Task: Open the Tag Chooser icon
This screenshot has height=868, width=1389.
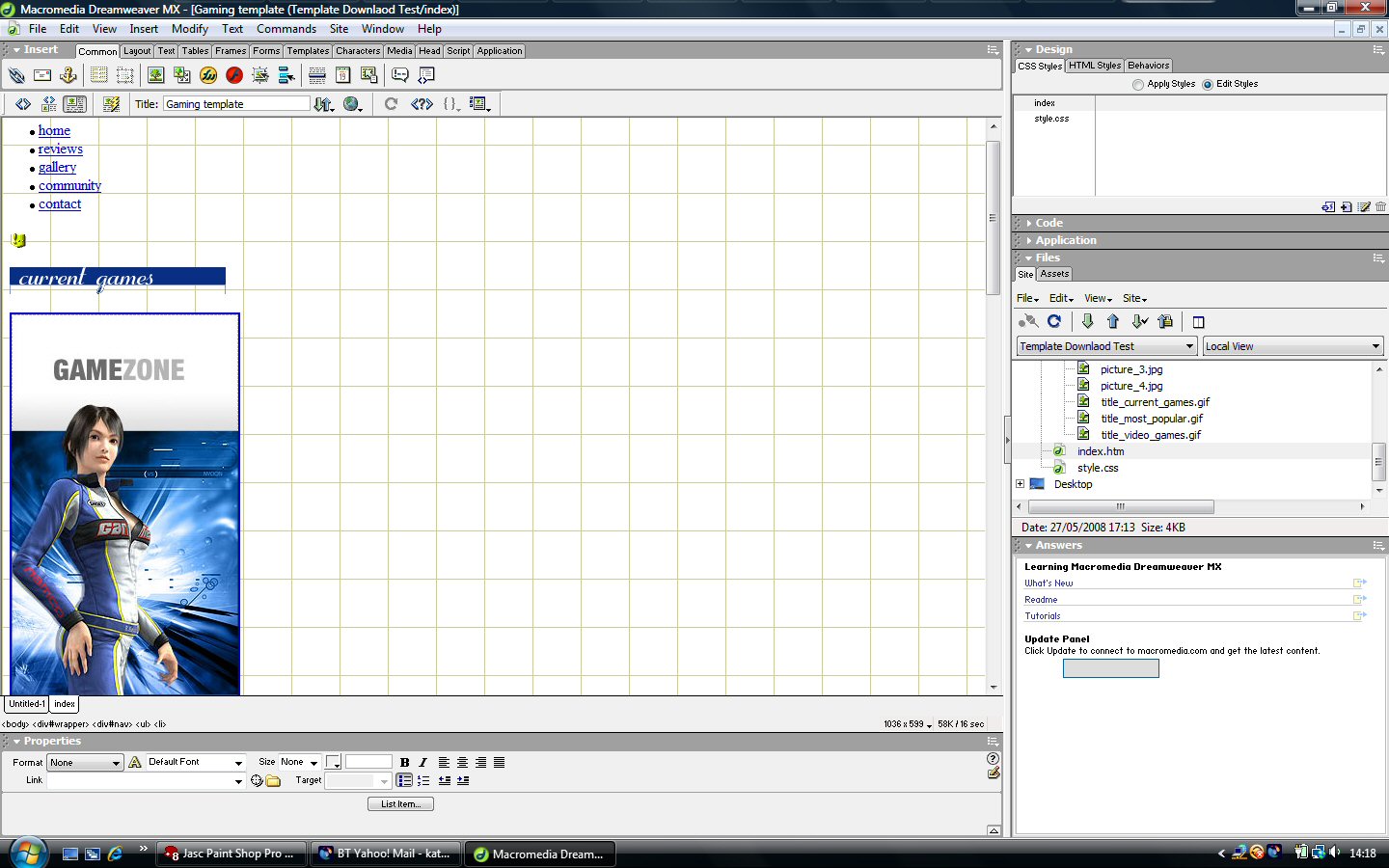Action: (x=426, y=75)
